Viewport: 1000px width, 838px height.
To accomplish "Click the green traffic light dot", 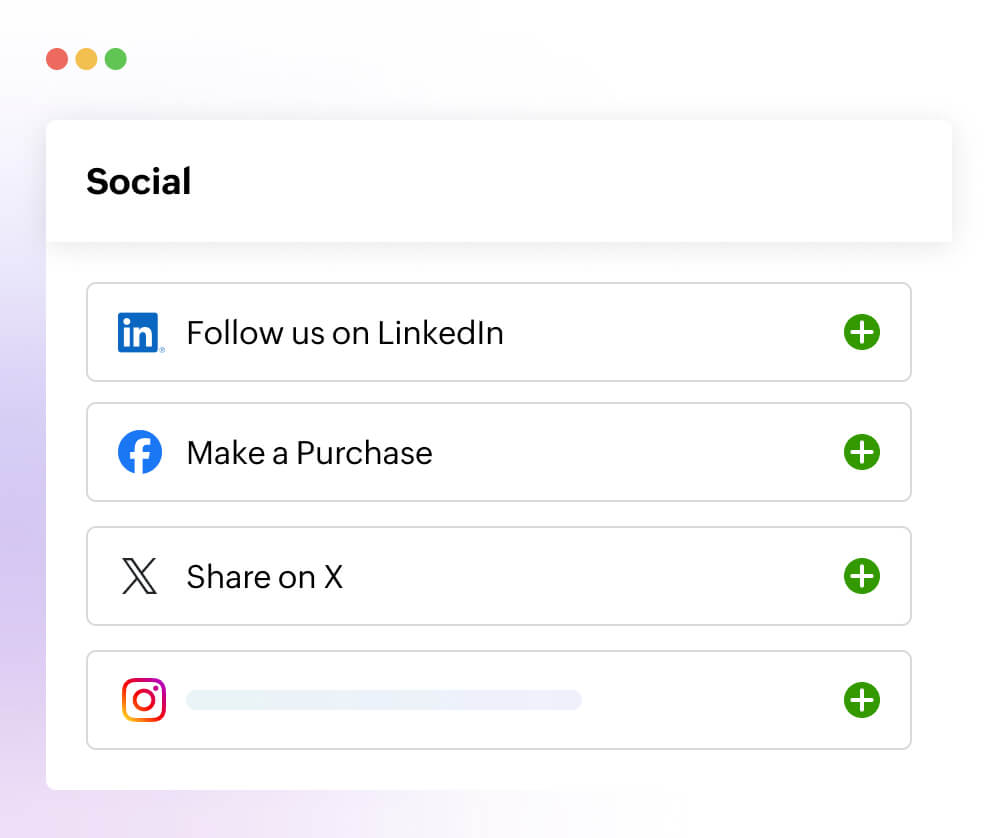I will click(117, 59).
